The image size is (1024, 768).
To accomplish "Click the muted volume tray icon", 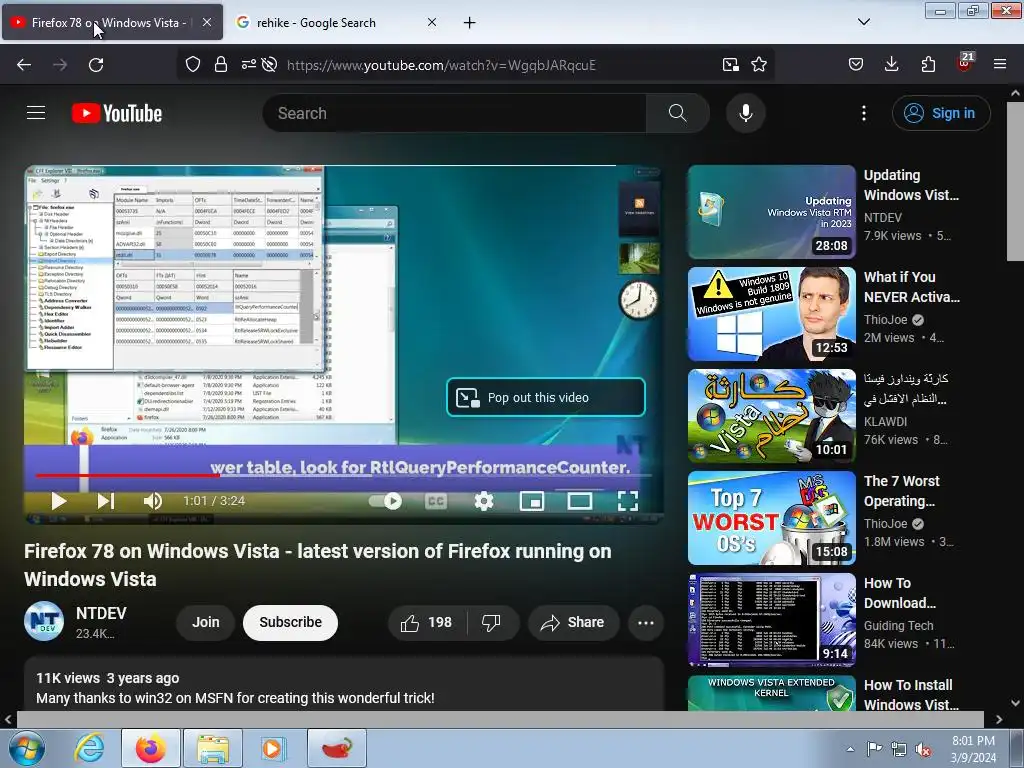I will click(923, 749).
